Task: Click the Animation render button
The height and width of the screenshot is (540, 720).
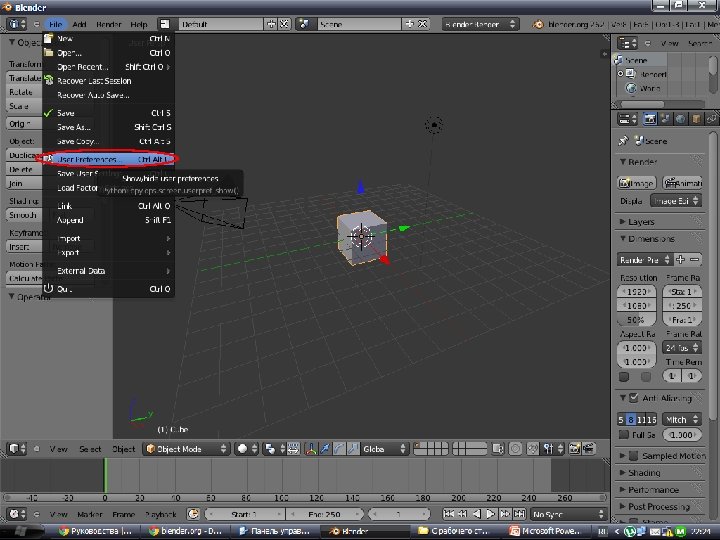Action: [683, 183]
